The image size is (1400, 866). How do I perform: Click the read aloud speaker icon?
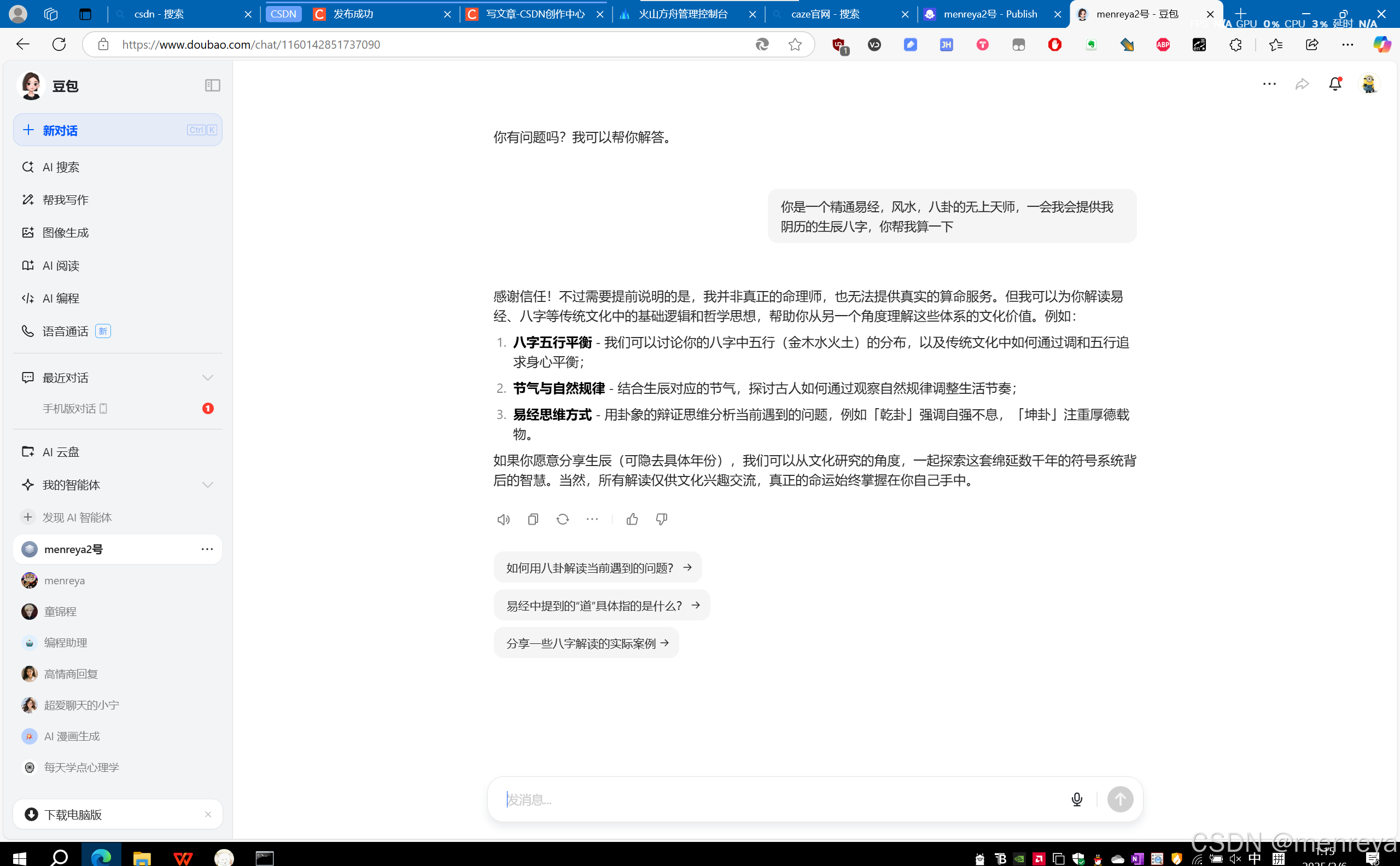[503, 520]
